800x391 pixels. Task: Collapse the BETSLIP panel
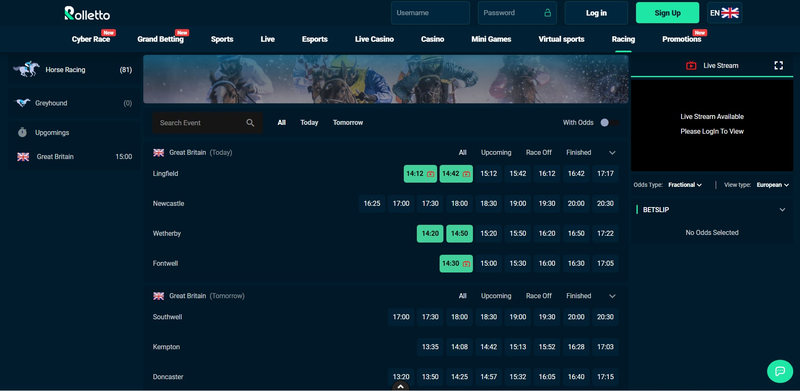click(x=783, y=210)
